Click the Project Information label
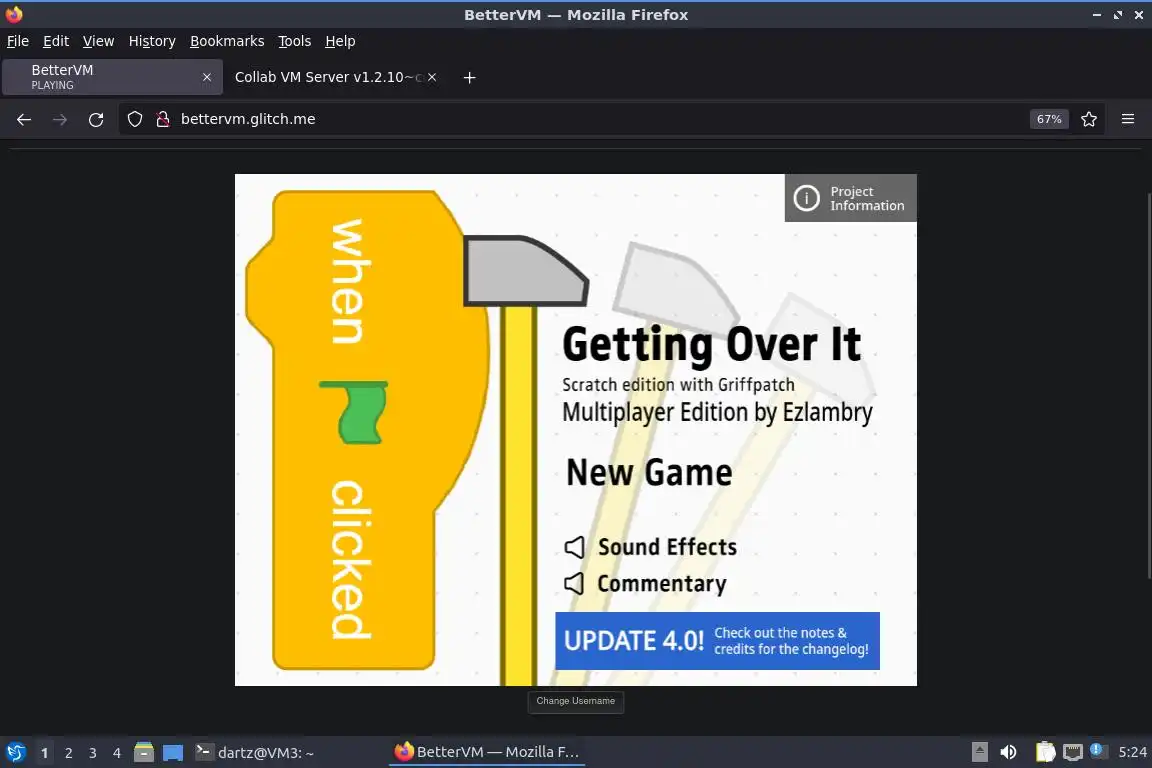The height and width of the screenshot is (768, 1152). pyautogui.click(x=867, y=198)
